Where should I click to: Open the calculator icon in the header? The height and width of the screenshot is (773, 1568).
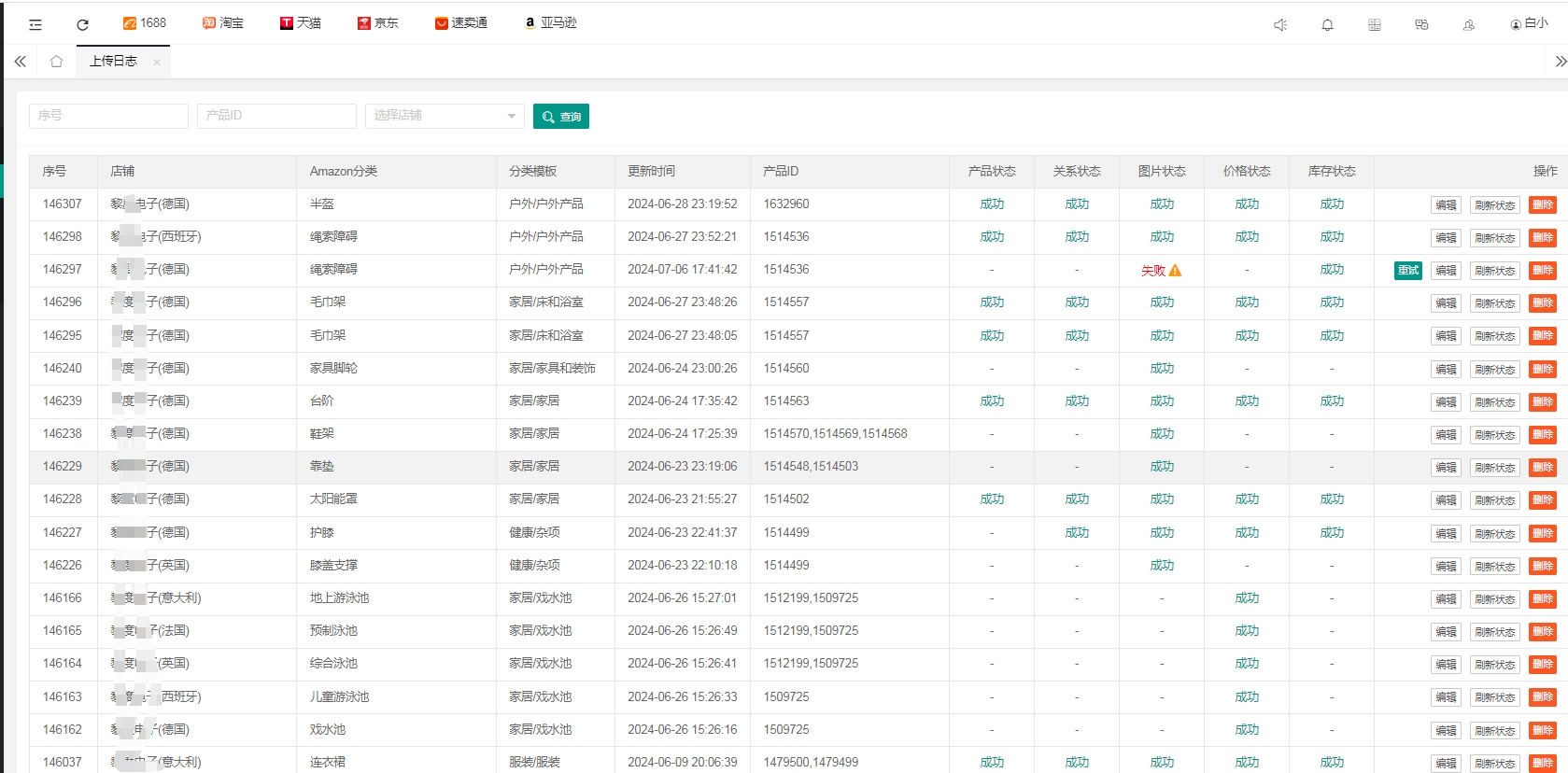(1375, 24)
